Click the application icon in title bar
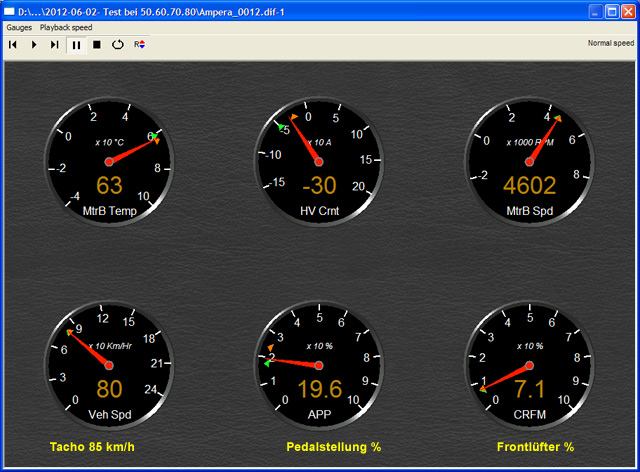 (x=10, y=10)
